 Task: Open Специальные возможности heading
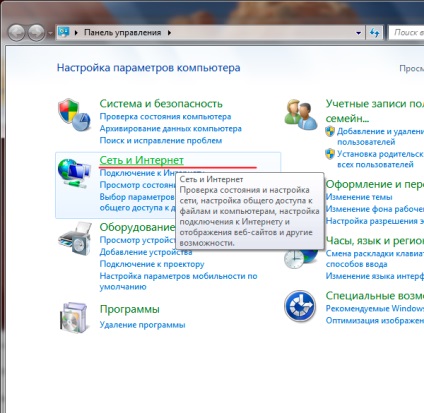click(375, 296)
